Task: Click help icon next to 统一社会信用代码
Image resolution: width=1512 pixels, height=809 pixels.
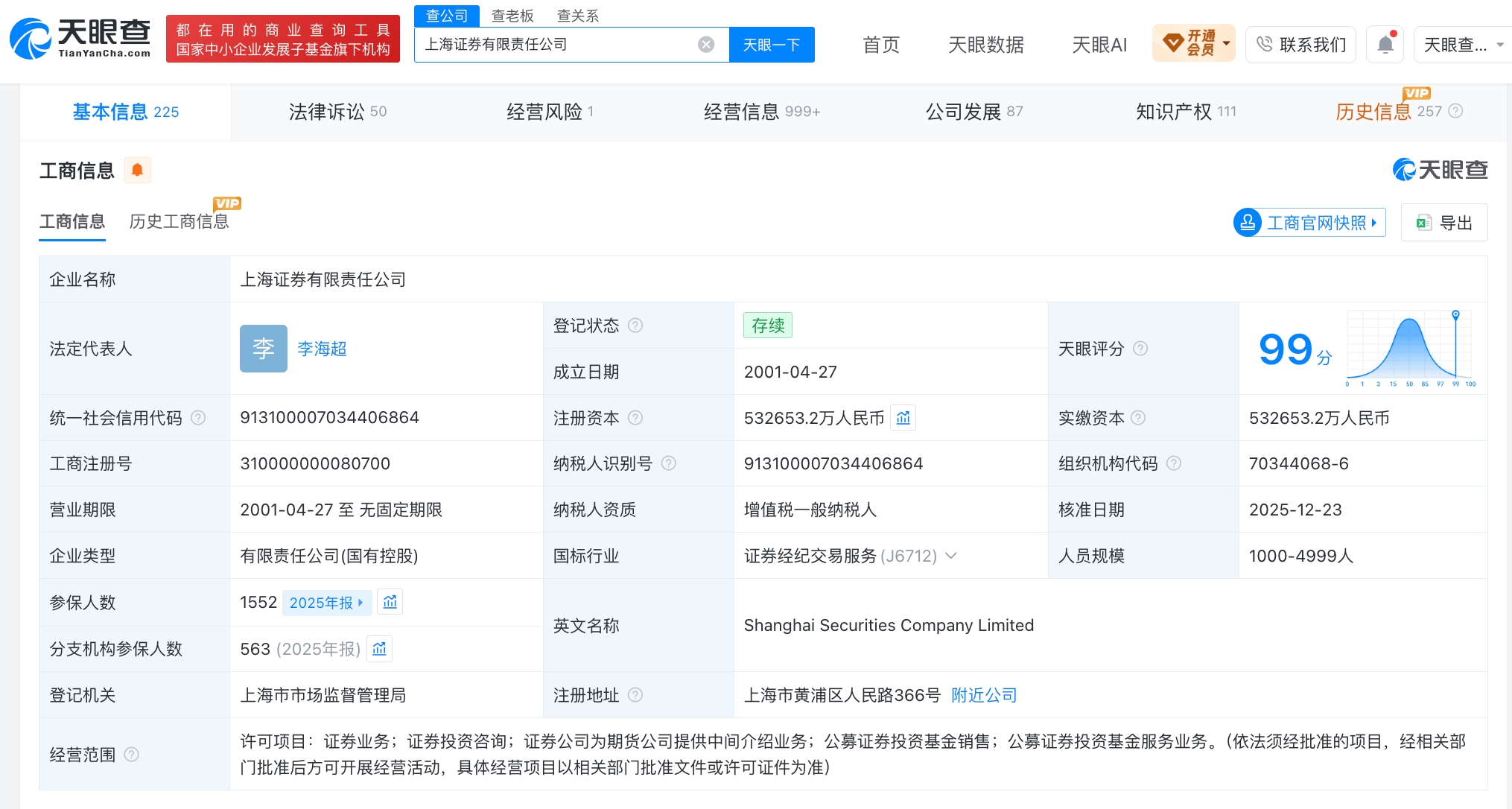Action: coord(198,418)
